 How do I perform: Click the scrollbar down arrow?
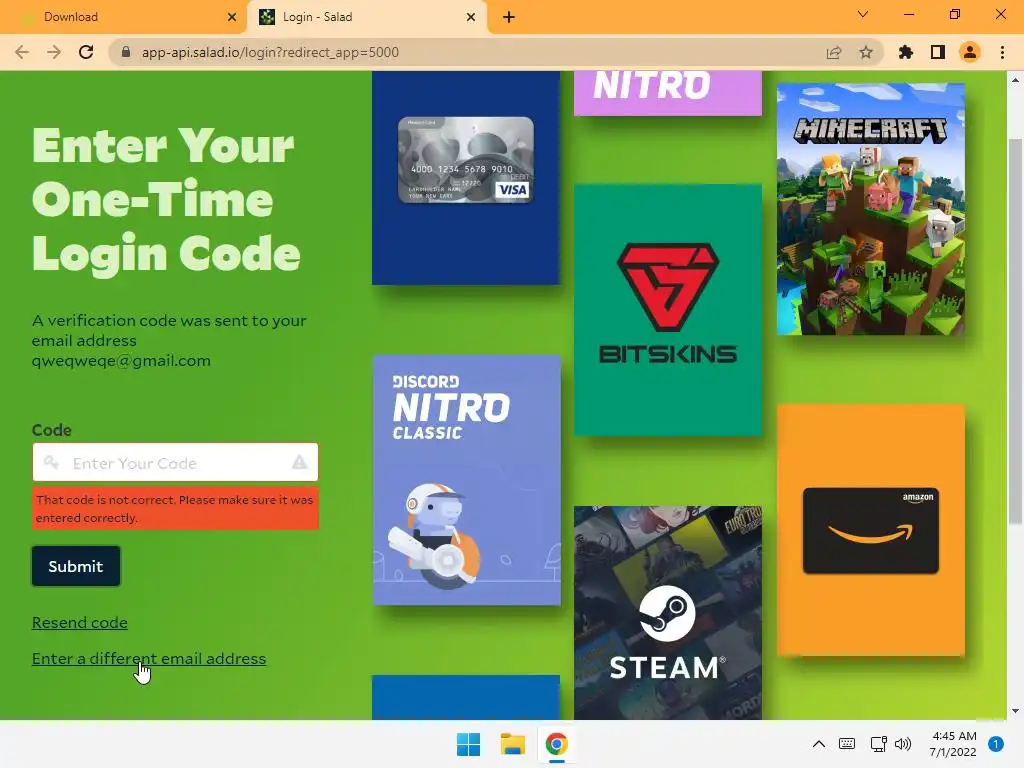point(1015,711)
